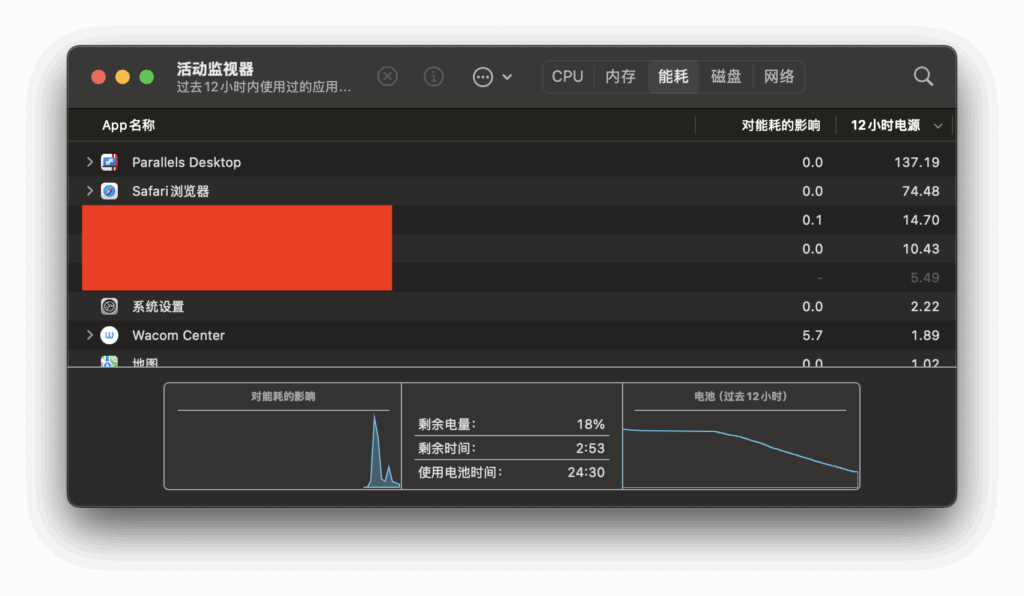This screenshot has height=596, width=1024.
Task: Select the 网络 tab
Action: [779, 77]
